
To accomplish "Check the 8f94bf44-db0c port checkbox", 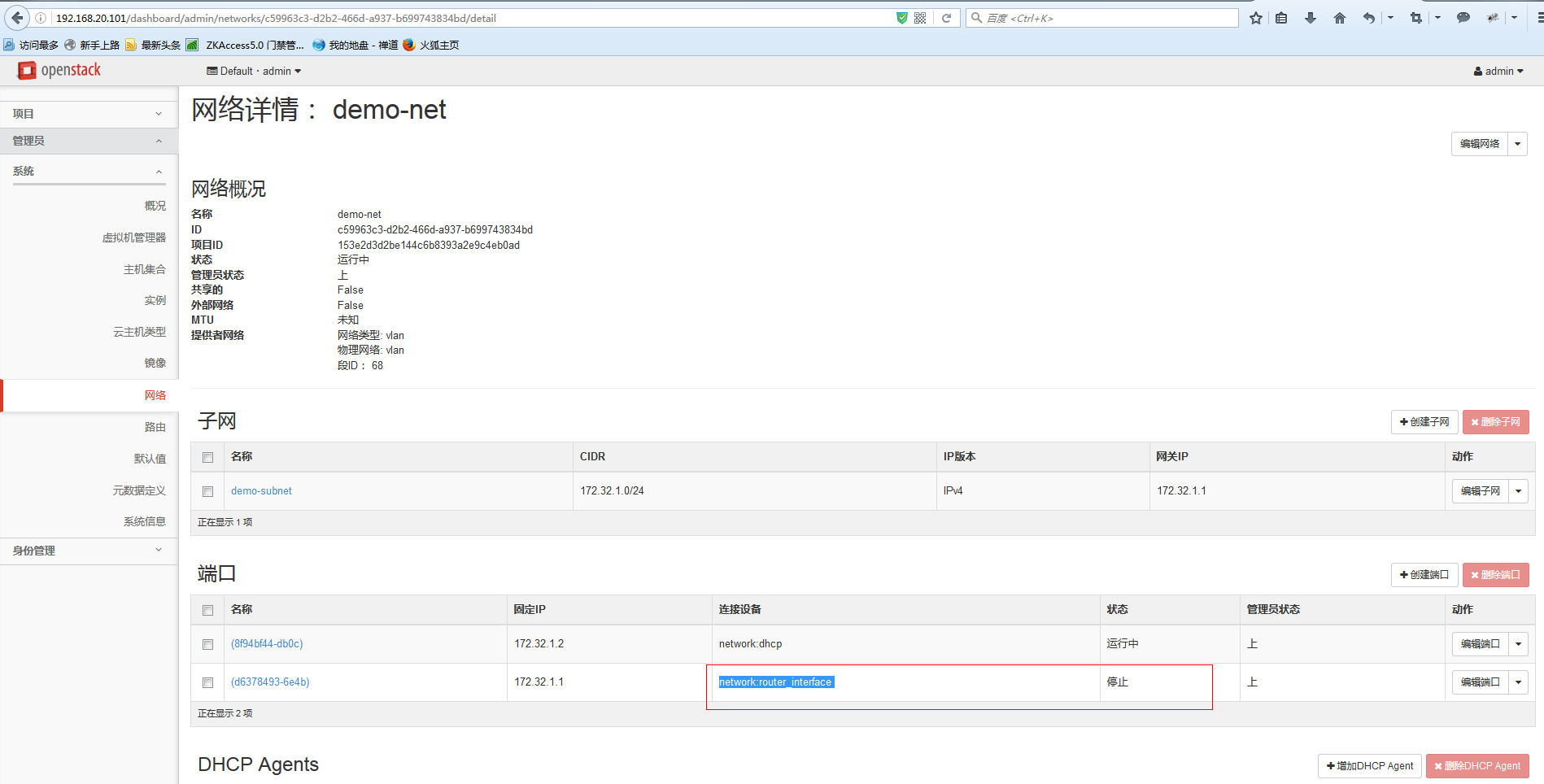I will [x=208, y=645].
